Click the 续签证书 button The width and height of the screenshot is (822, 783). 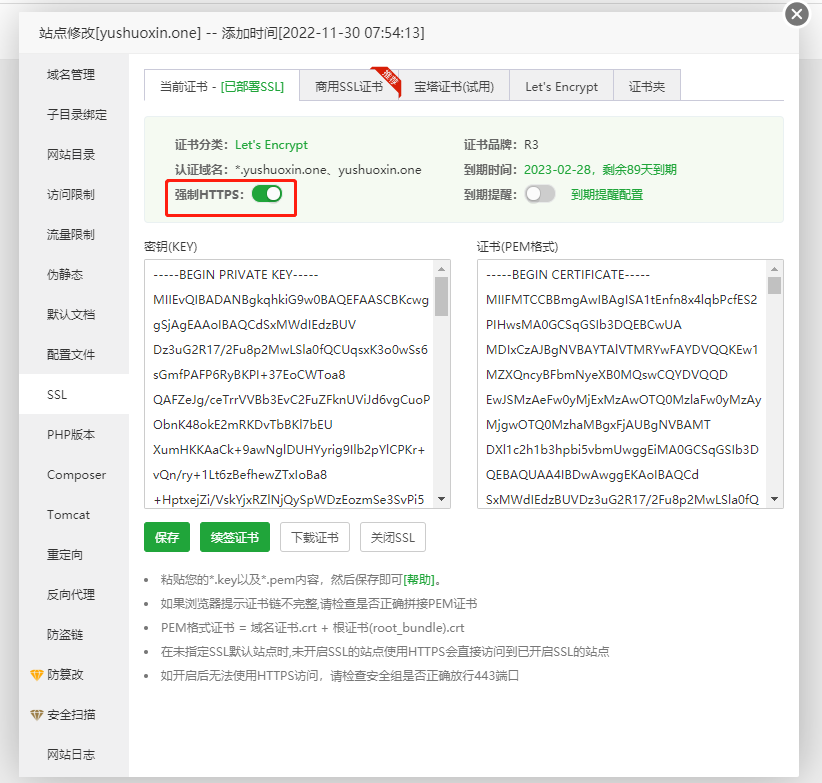tap(235, 538)
